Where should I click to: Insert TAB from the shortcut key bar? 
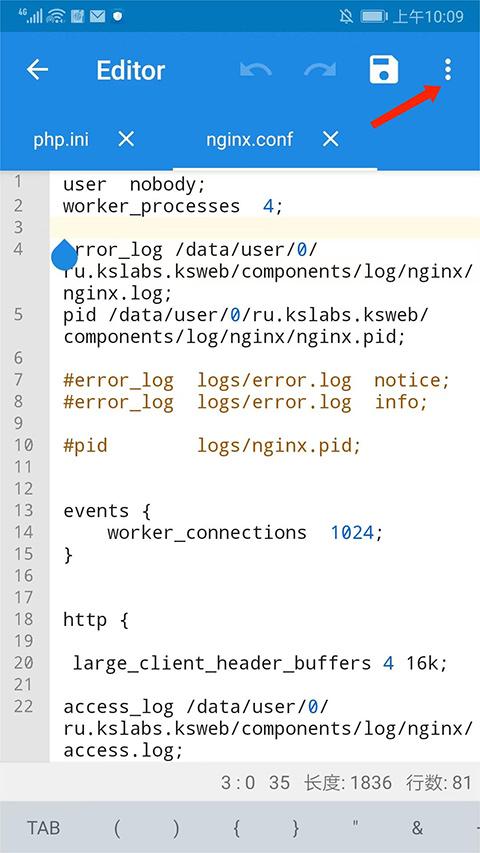tap(44, 828)
